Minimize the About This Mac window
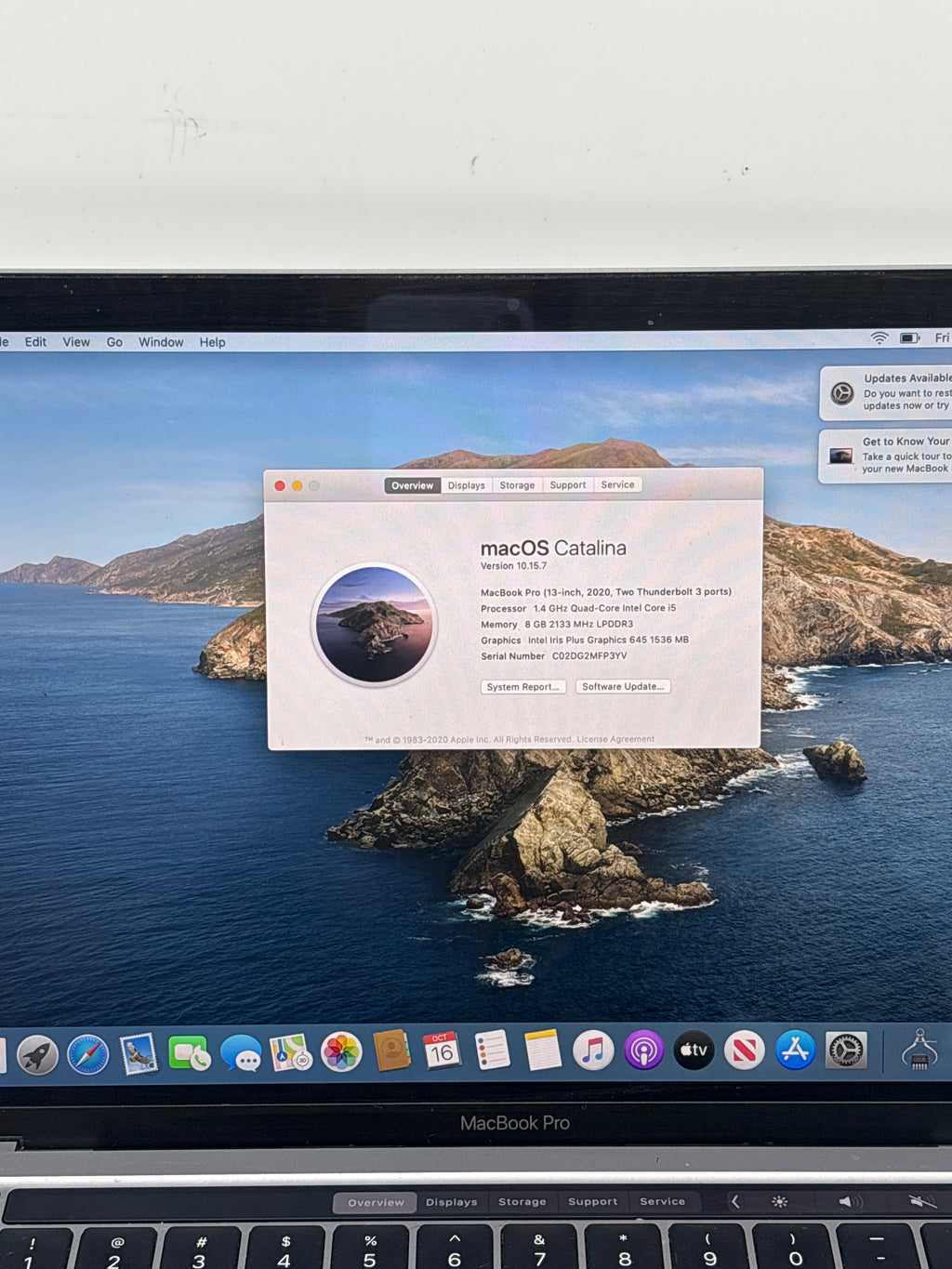The image size is (952, 1269). [297, 486]
